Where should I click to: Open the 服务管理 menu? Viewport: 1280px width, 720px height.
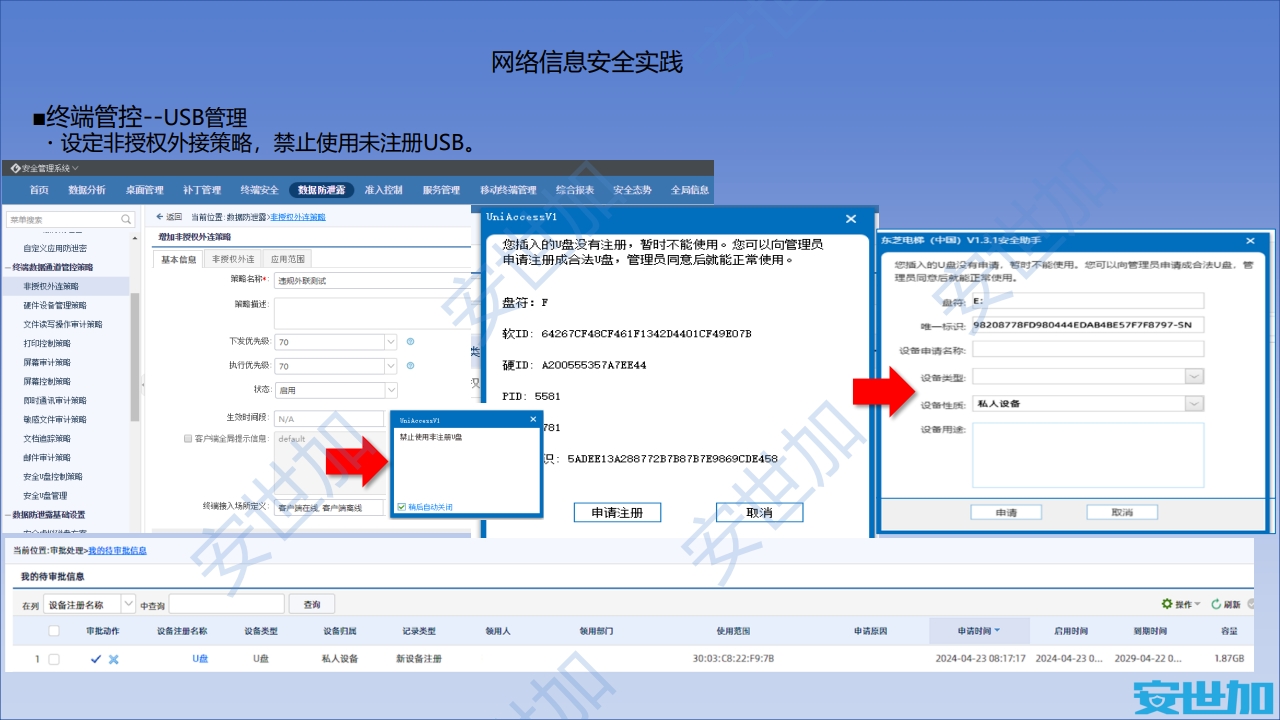441,190
